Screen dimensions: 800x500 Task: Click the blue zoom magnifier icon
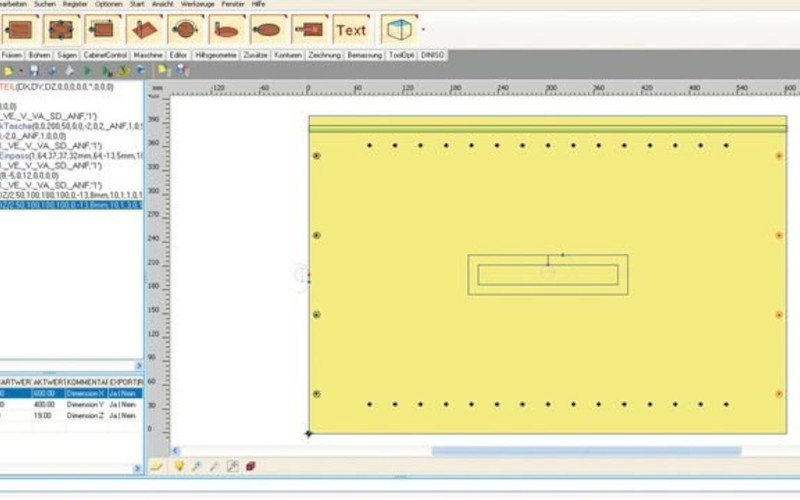point(196,466)
